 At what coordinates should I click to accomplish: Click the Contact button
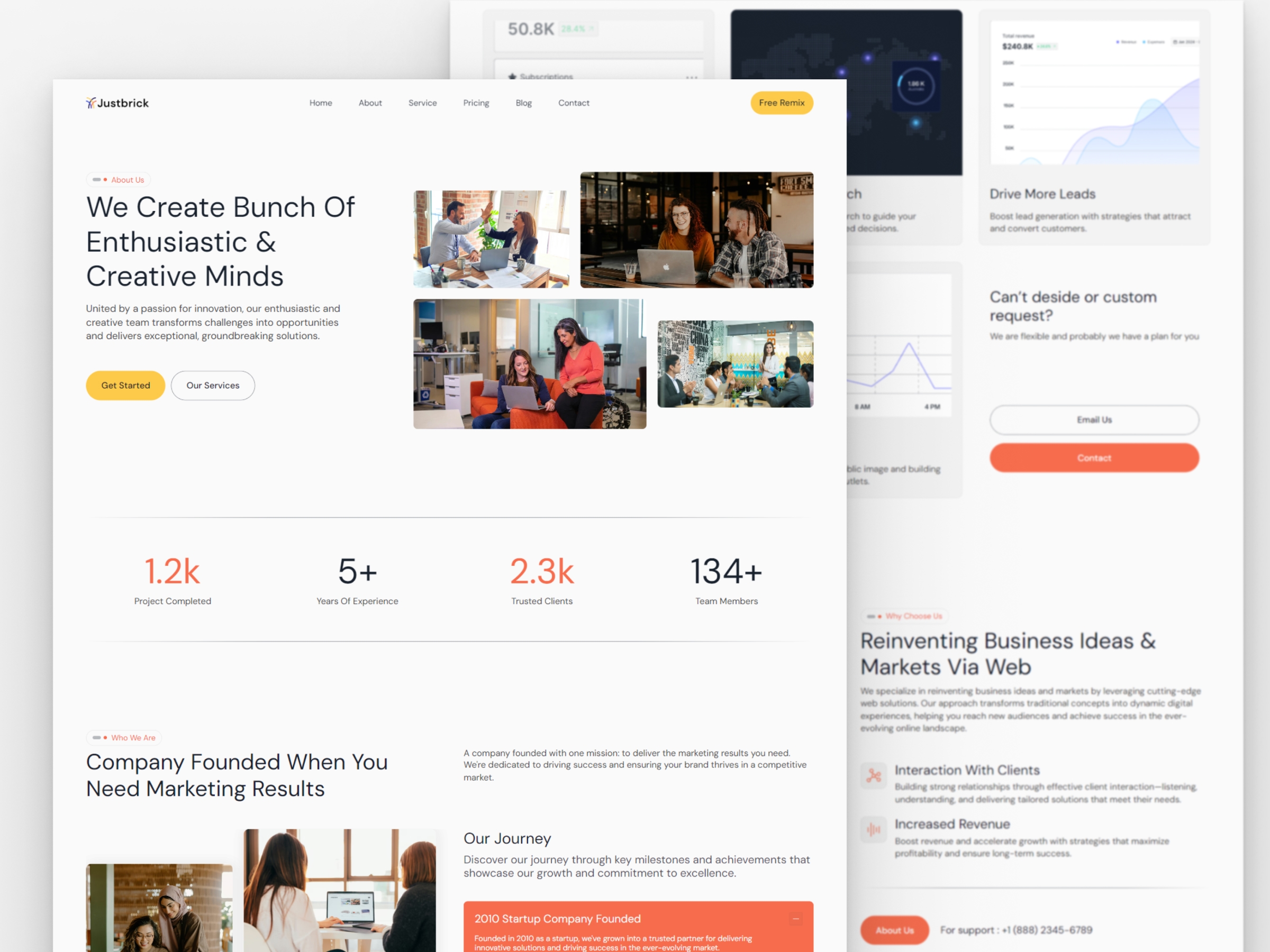point(1093,457)
